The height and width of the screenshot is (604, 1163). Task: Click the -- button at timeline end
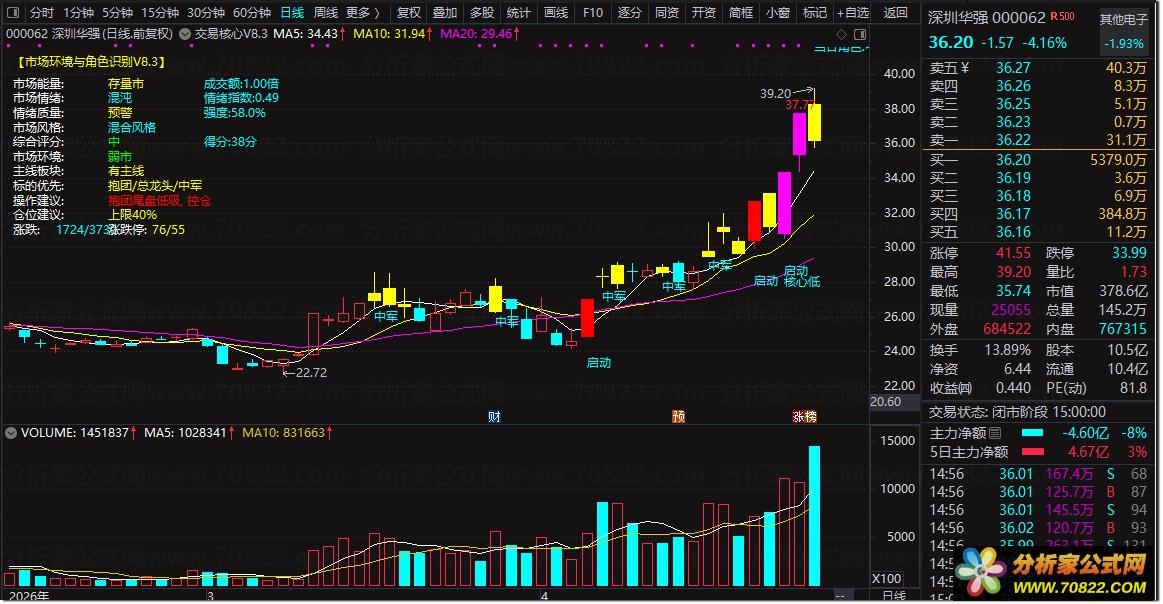click(x=840, y=596)
